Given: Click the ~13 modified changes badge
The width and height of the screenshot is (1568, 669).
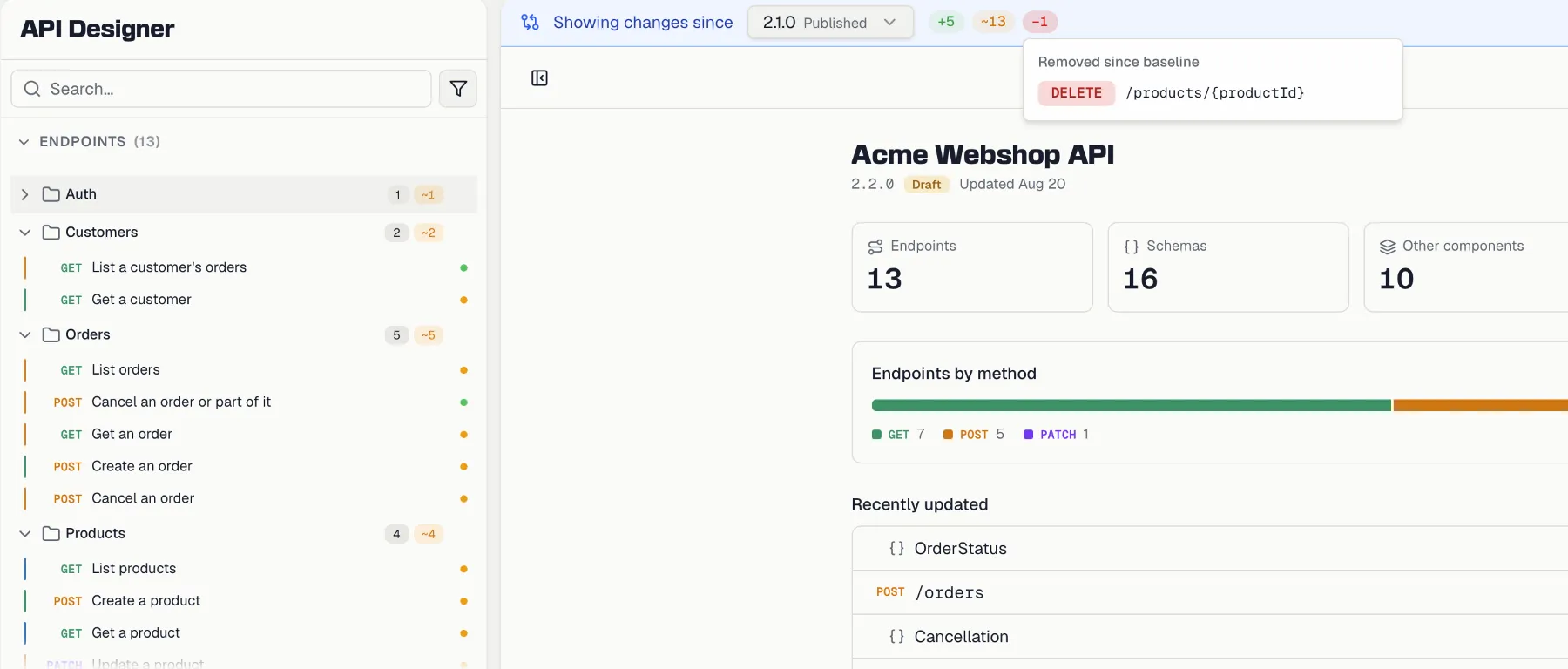Looking at the screenshot, I should [x=993, y=22].
